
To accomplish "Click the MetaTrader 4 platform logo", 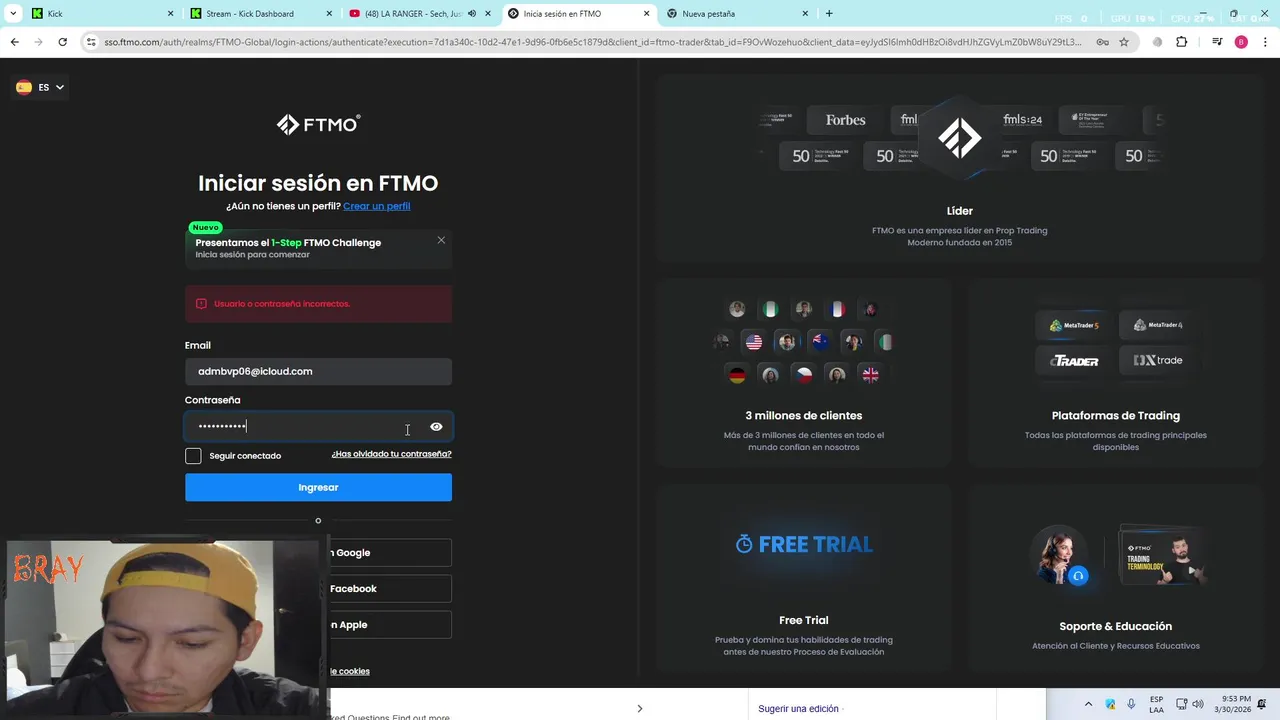I will [x=1157, y=325].
